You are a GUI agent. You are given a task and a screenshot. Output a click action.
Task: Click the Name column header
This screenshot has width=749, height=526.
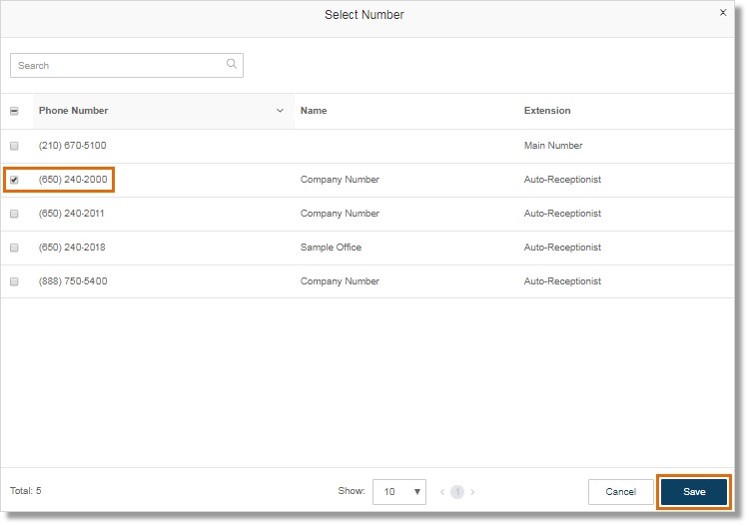point(313,110)
